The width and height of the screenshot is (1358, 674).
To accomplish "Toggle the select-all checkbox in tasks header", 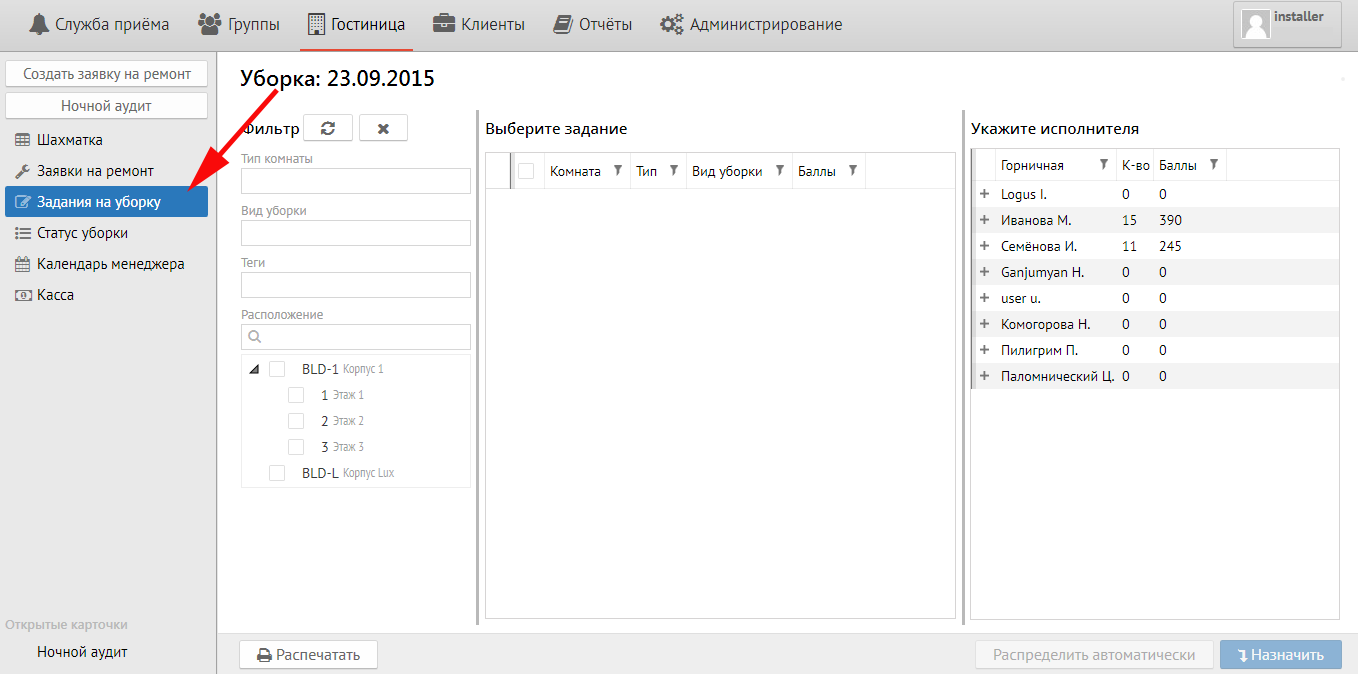I will [x=526, y=171].
